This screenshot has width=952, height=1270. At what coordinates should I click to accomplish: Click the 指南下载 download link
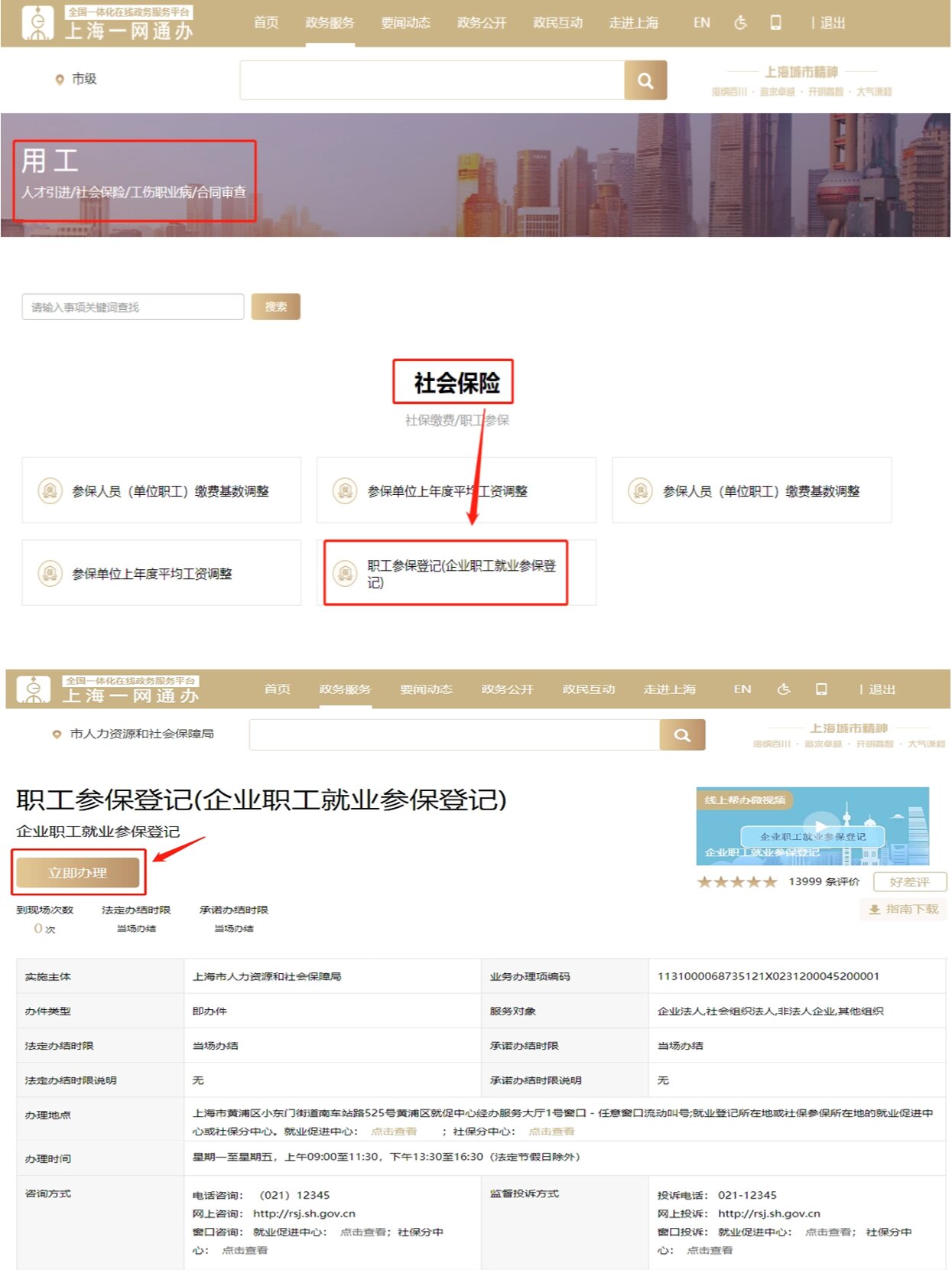911,909
